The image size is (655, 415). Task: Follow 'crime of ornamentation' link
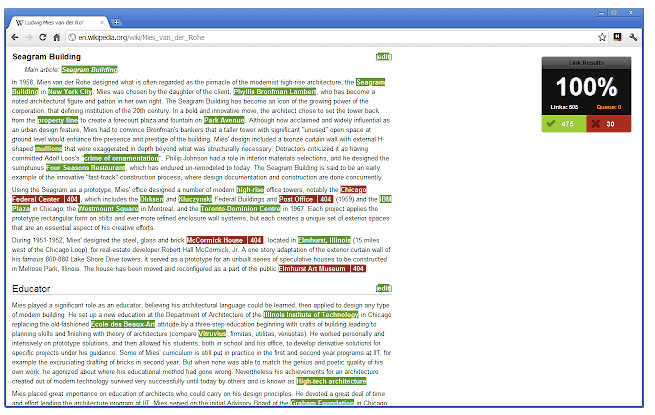(121, 158)
